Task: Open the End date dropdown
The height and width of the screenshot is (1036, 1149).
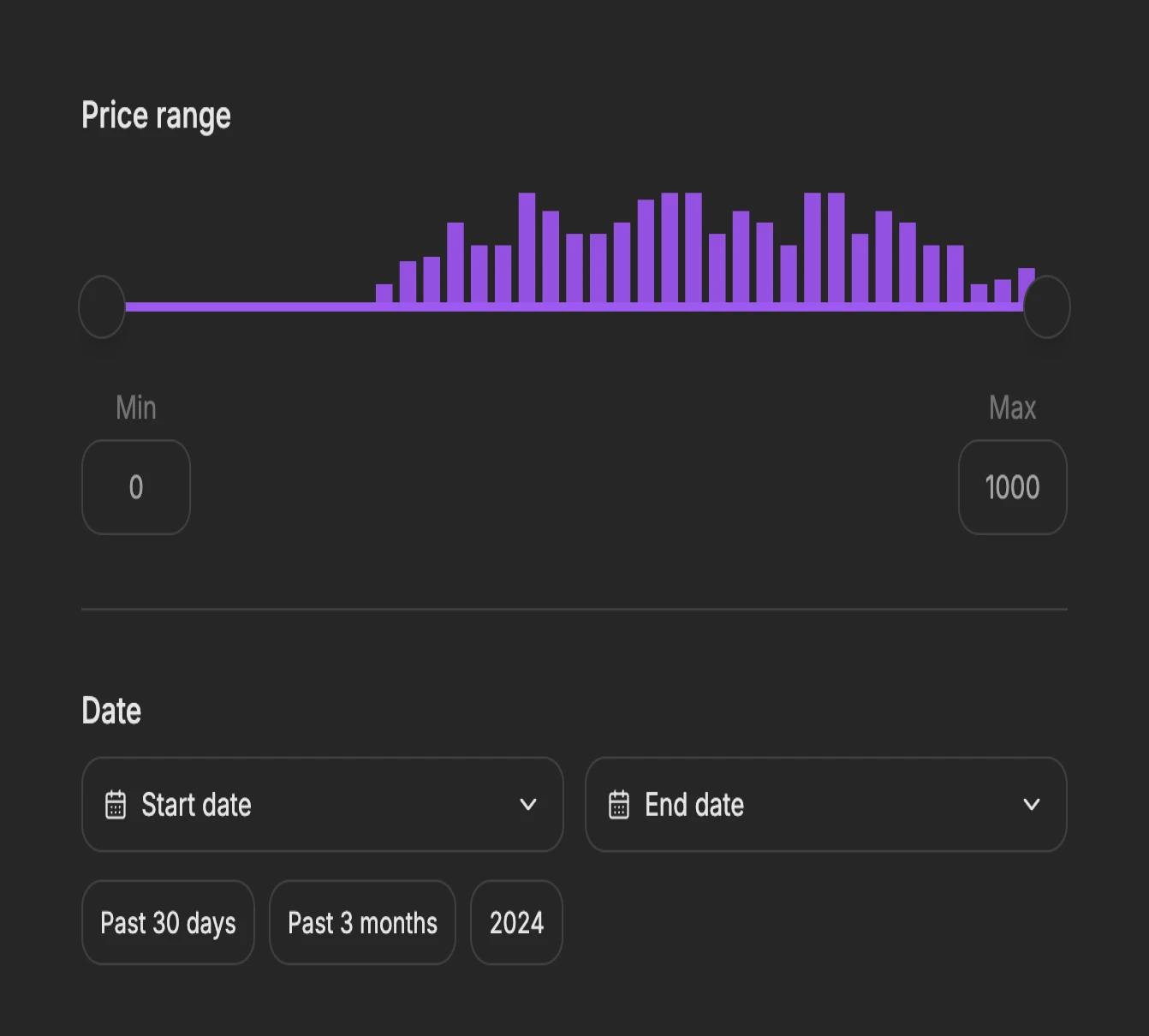Action: tap(825, 804)
